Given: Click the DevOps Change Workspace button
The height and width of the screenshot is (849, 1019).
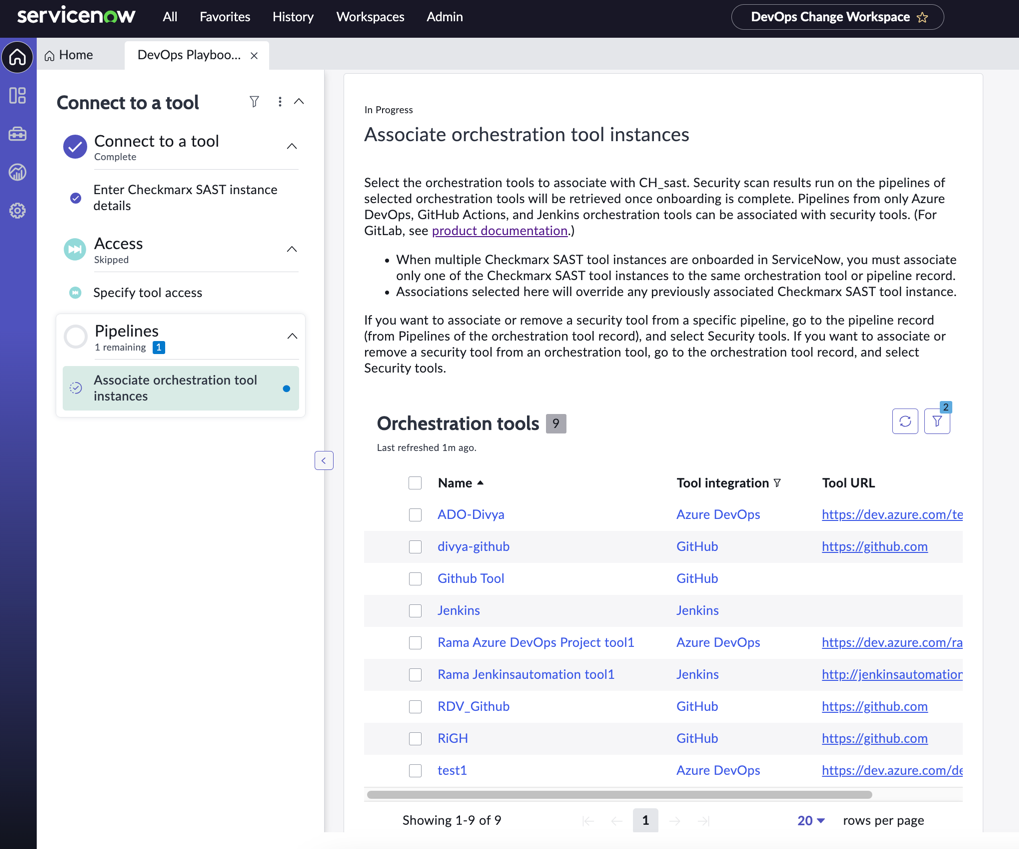Looking at the screenshot, I should point(837,17).
